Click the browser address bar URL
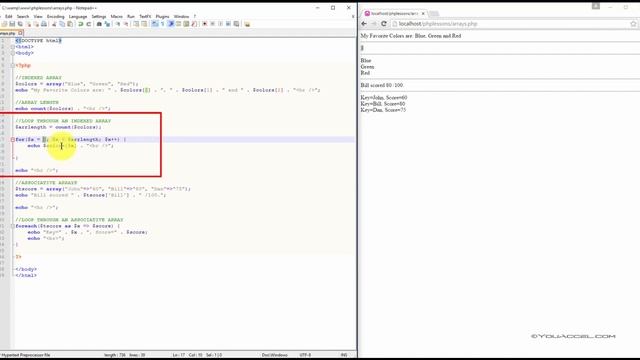Screen dimensions: 640x360 point(438,24)
